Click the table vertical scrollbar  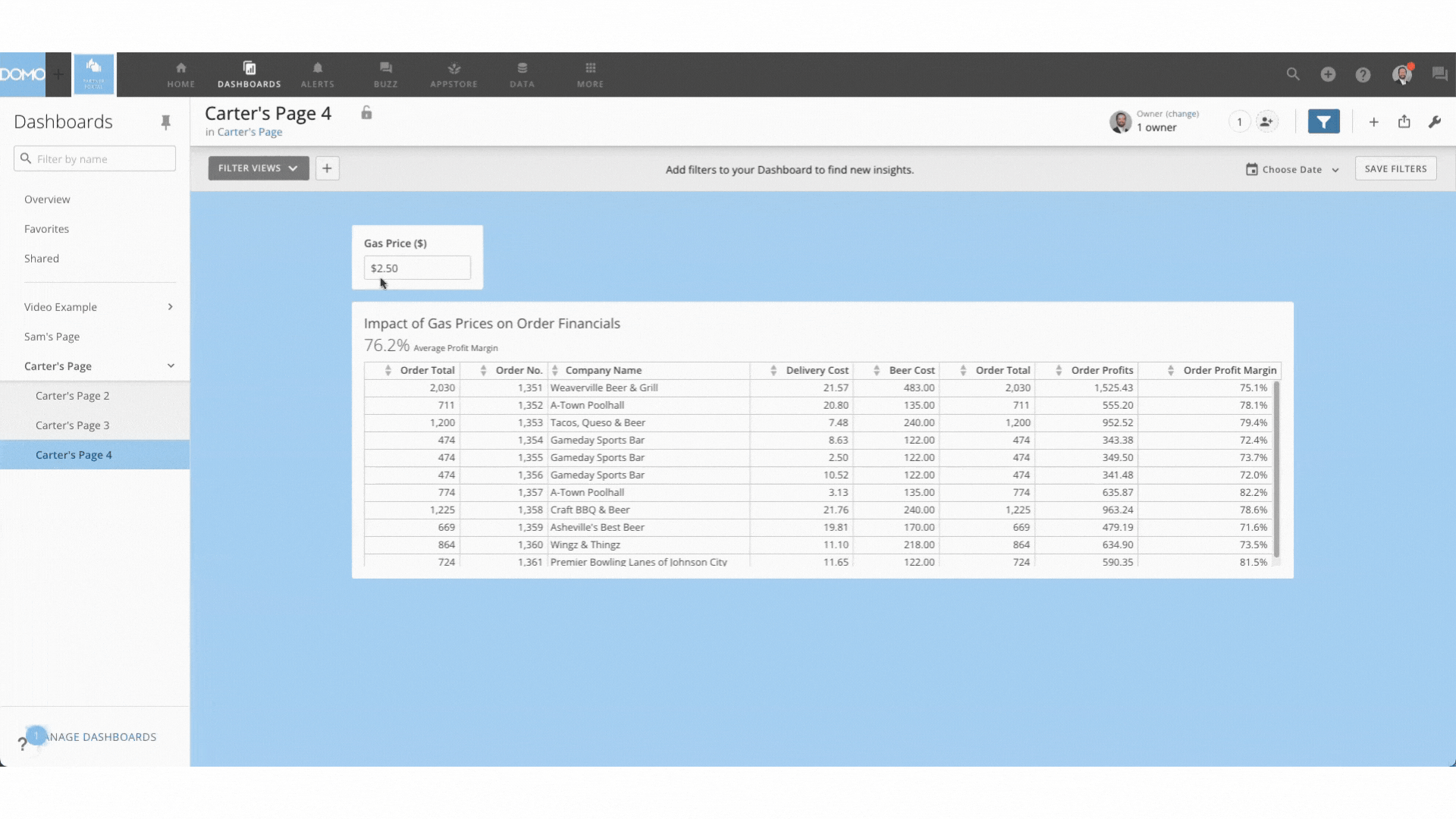click(1276, 469)
